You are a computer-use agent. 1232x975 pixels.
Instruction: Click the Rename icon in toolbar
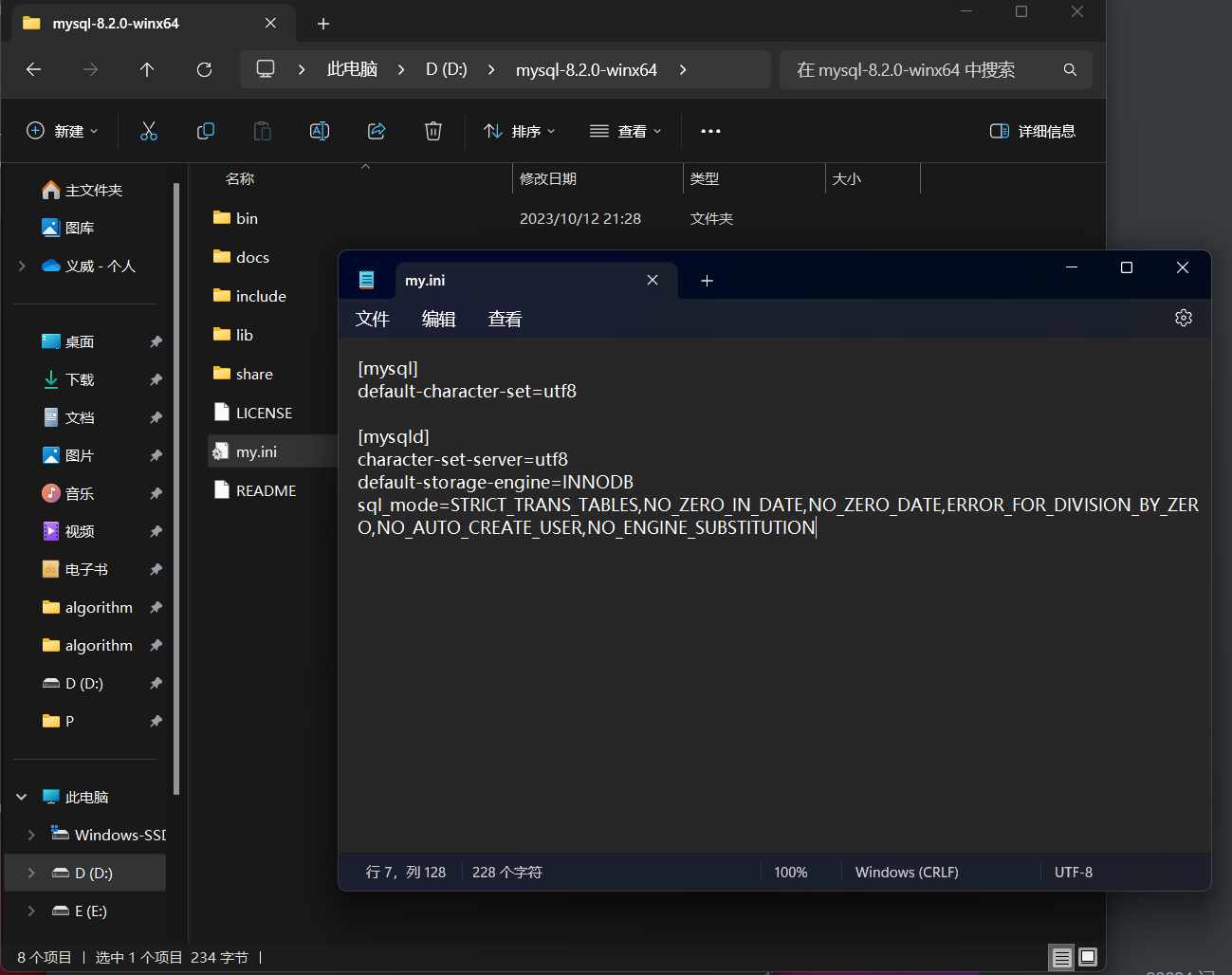coord(320,131)
